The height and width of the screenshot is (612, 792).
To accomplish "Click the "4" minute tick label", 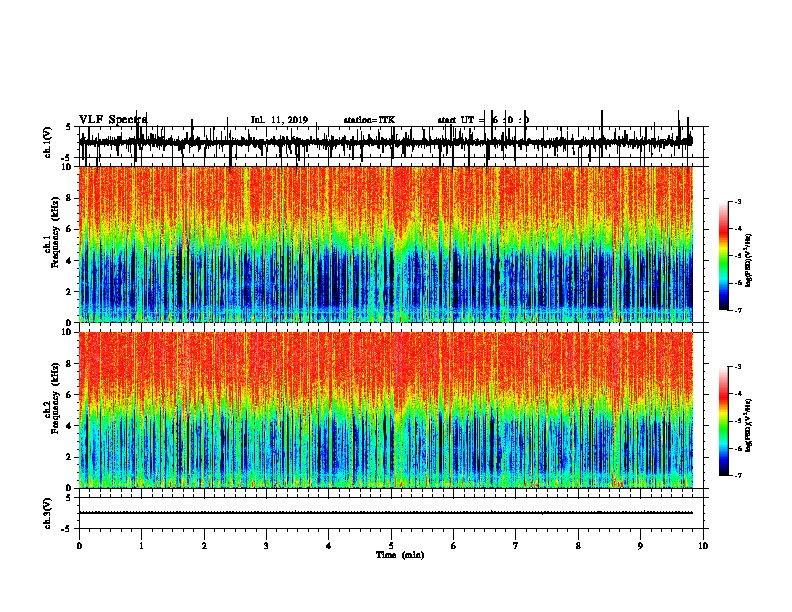I will pyautogui.click(x=329, y=546).
